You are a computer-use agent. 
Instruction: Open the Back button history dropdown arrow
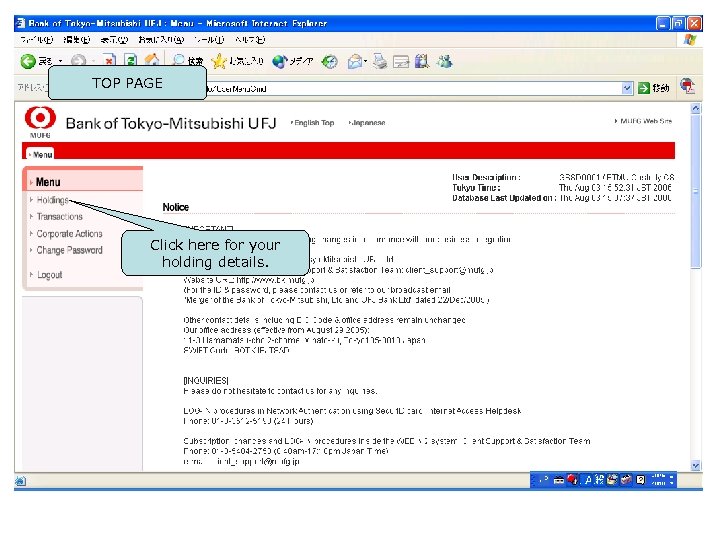pos(60,61)
